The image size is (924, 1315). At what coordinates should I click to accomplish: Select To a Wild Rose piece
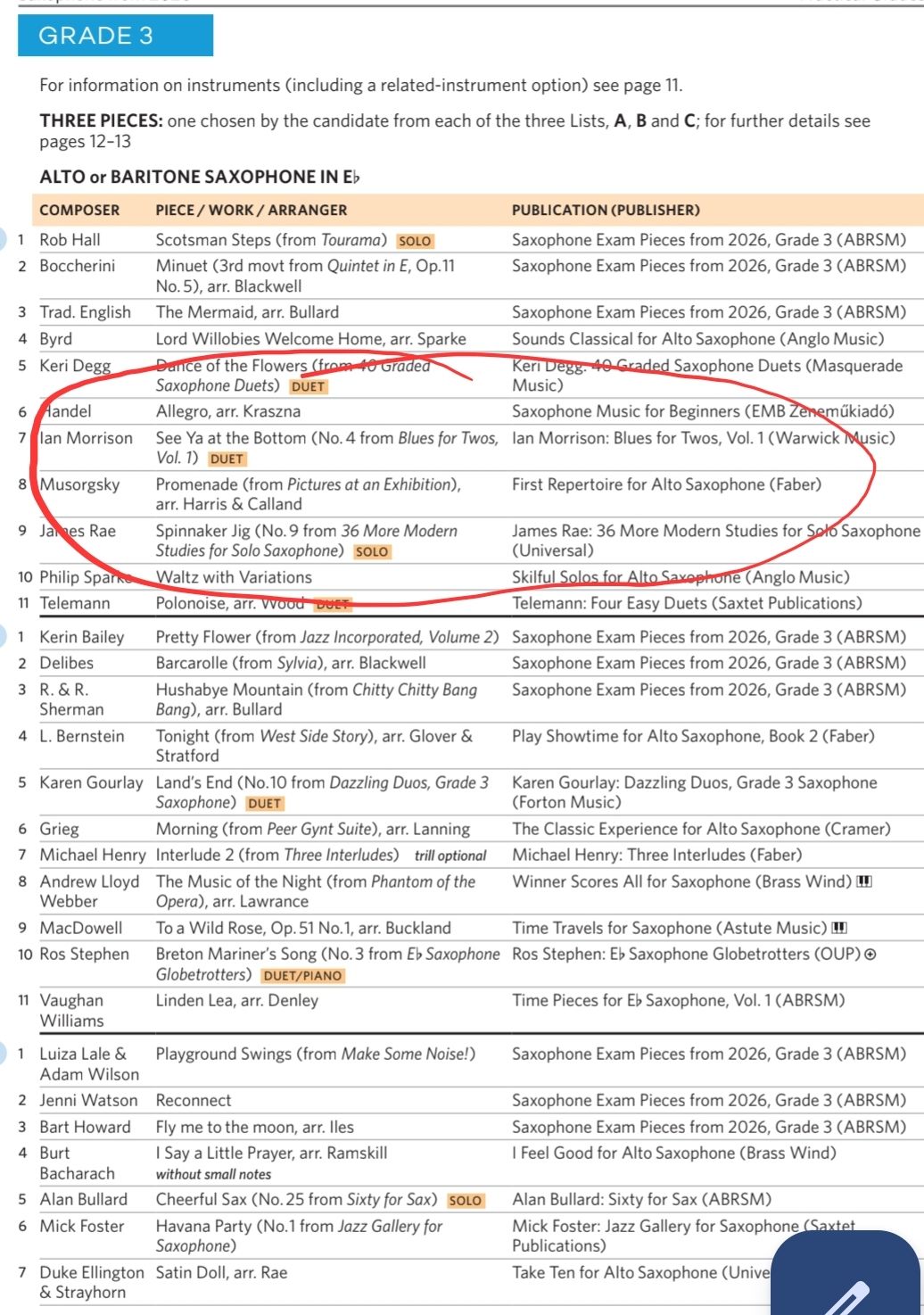pyautogui.click(x=303, y=928)
